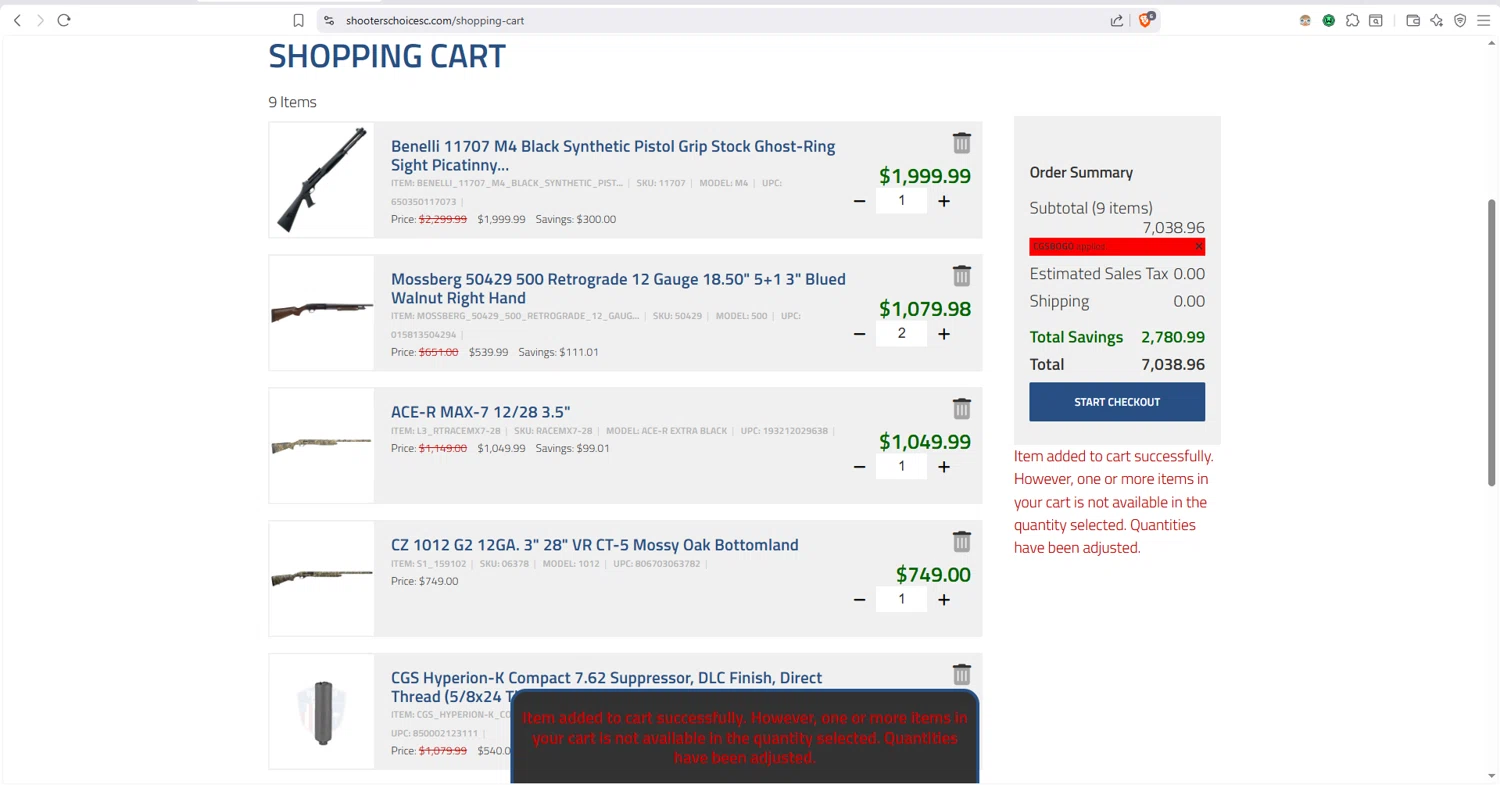This screenshot has height=785, width=1500.
Task: Trash the CZ 1012 G2 item
Action: tap(961, 542)
